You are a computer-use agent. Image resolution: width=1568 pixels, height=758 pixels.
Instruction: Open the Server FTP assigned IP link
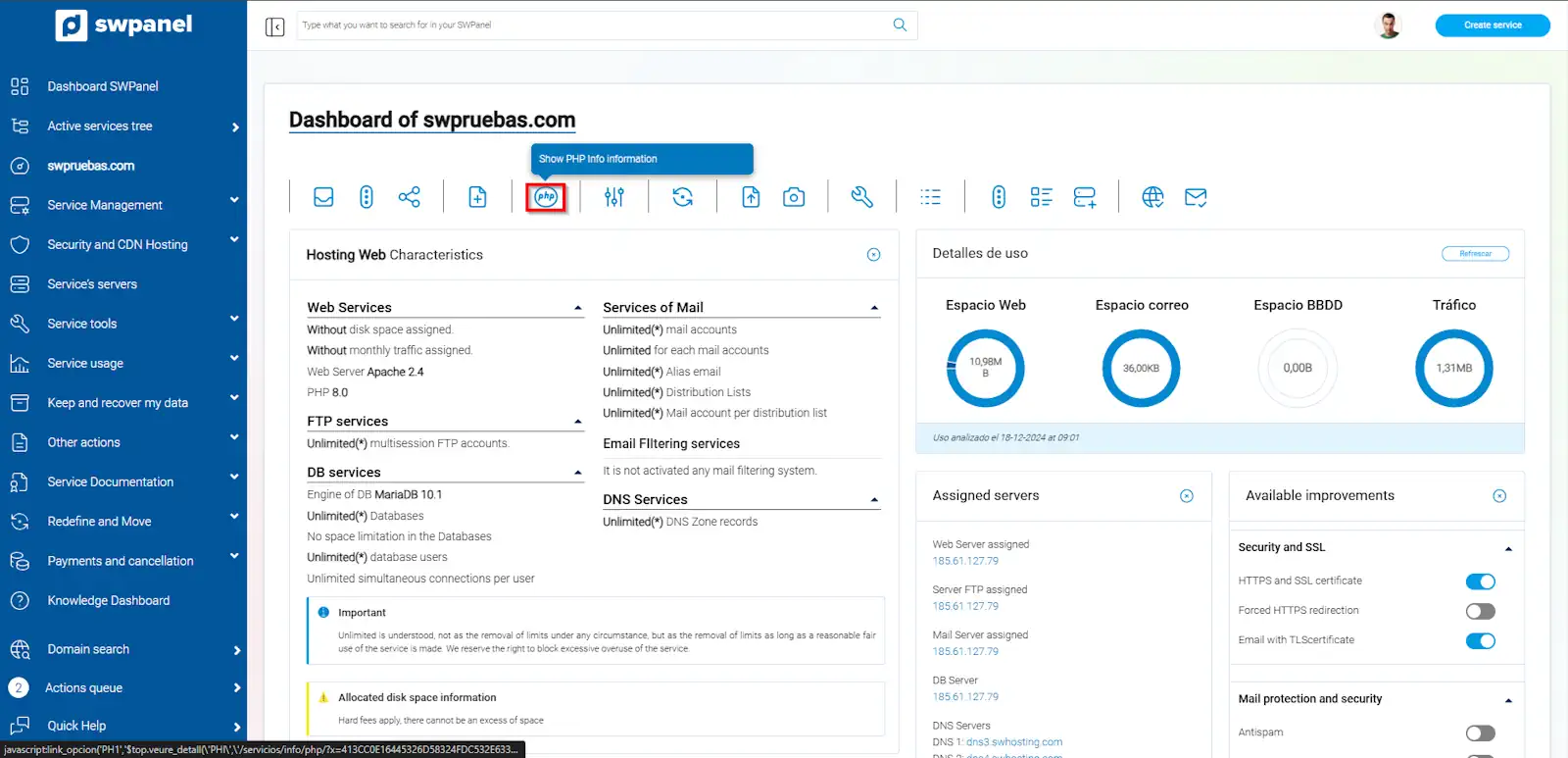pyautogui.click(x=965, y=606)
